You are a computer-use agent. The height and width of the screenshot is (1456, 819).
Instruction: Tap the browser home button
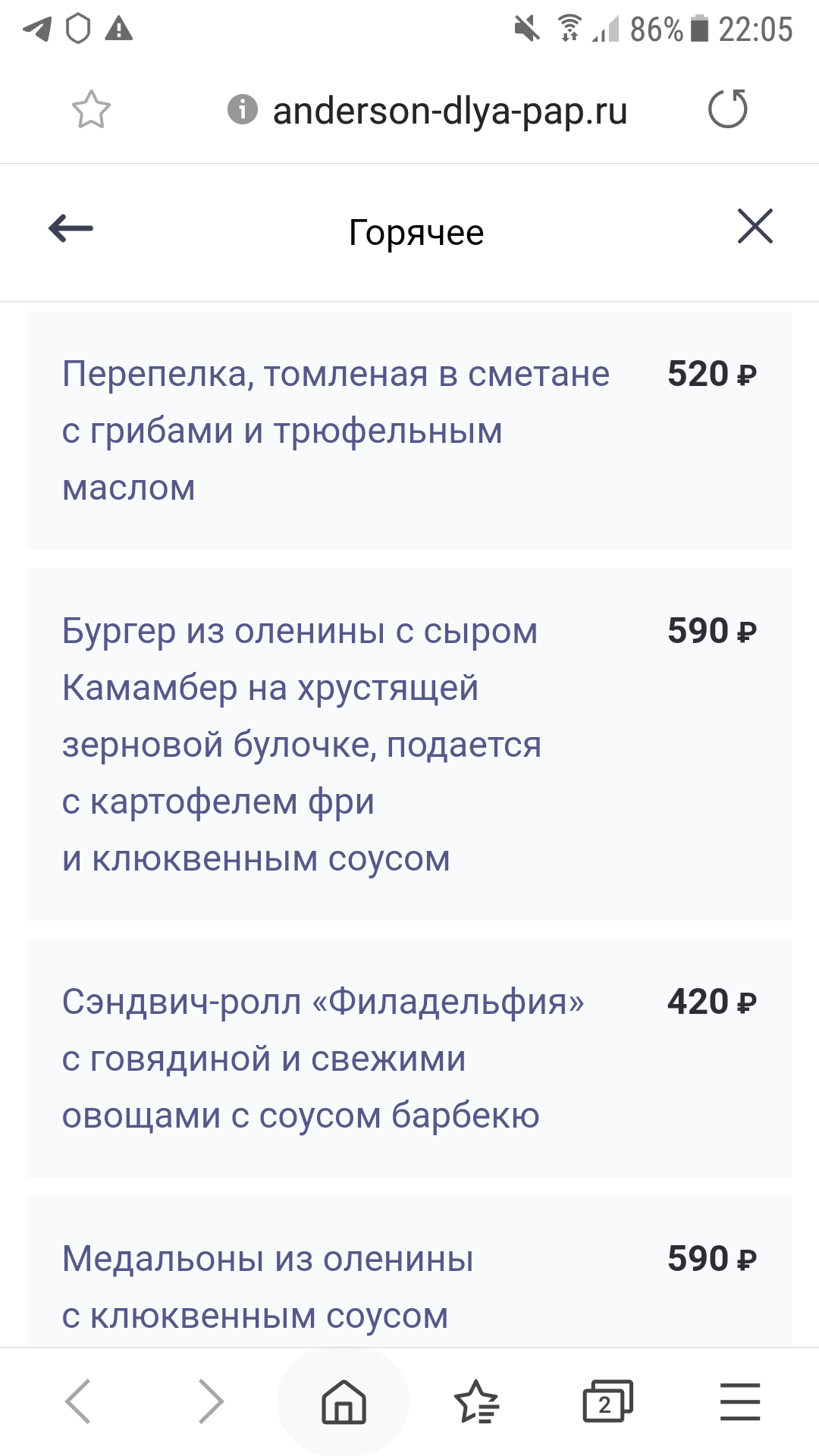point(344,1401)
